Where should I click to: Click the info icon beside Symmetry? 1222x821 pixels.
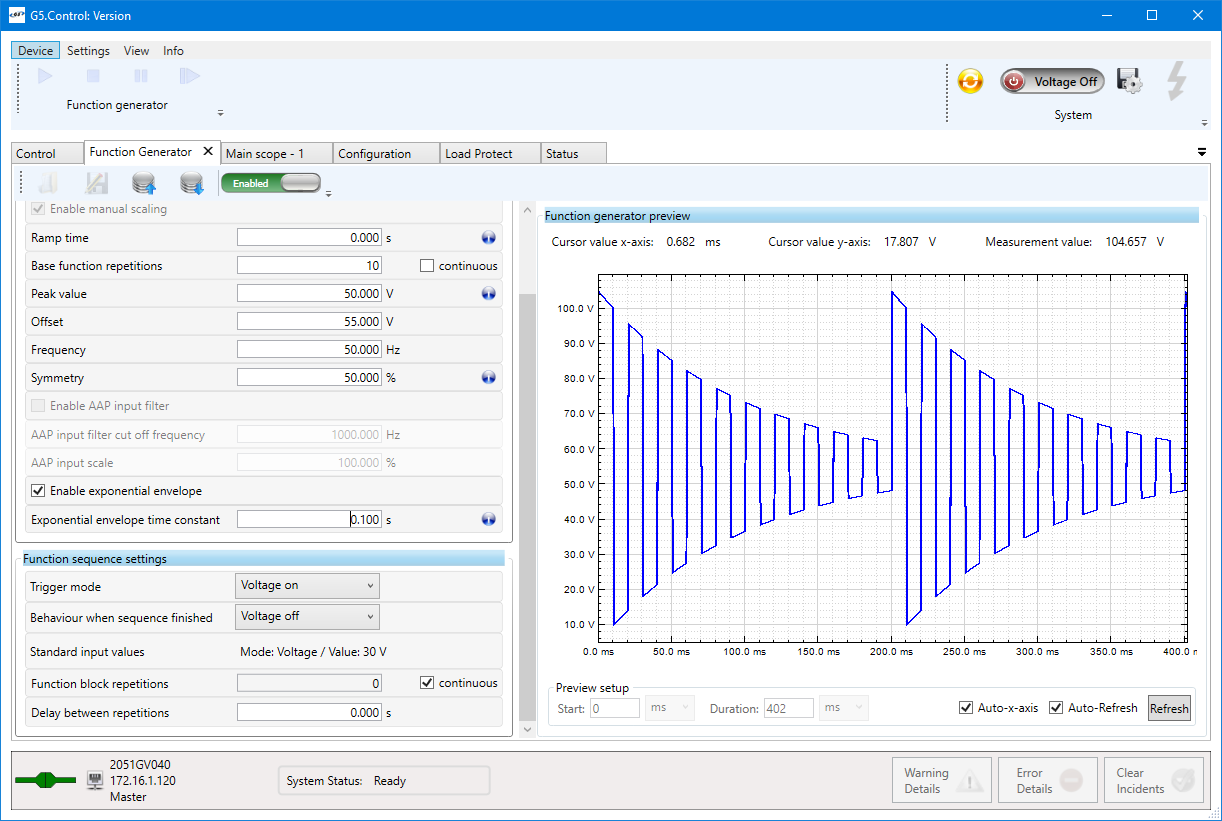click(488, 378)
